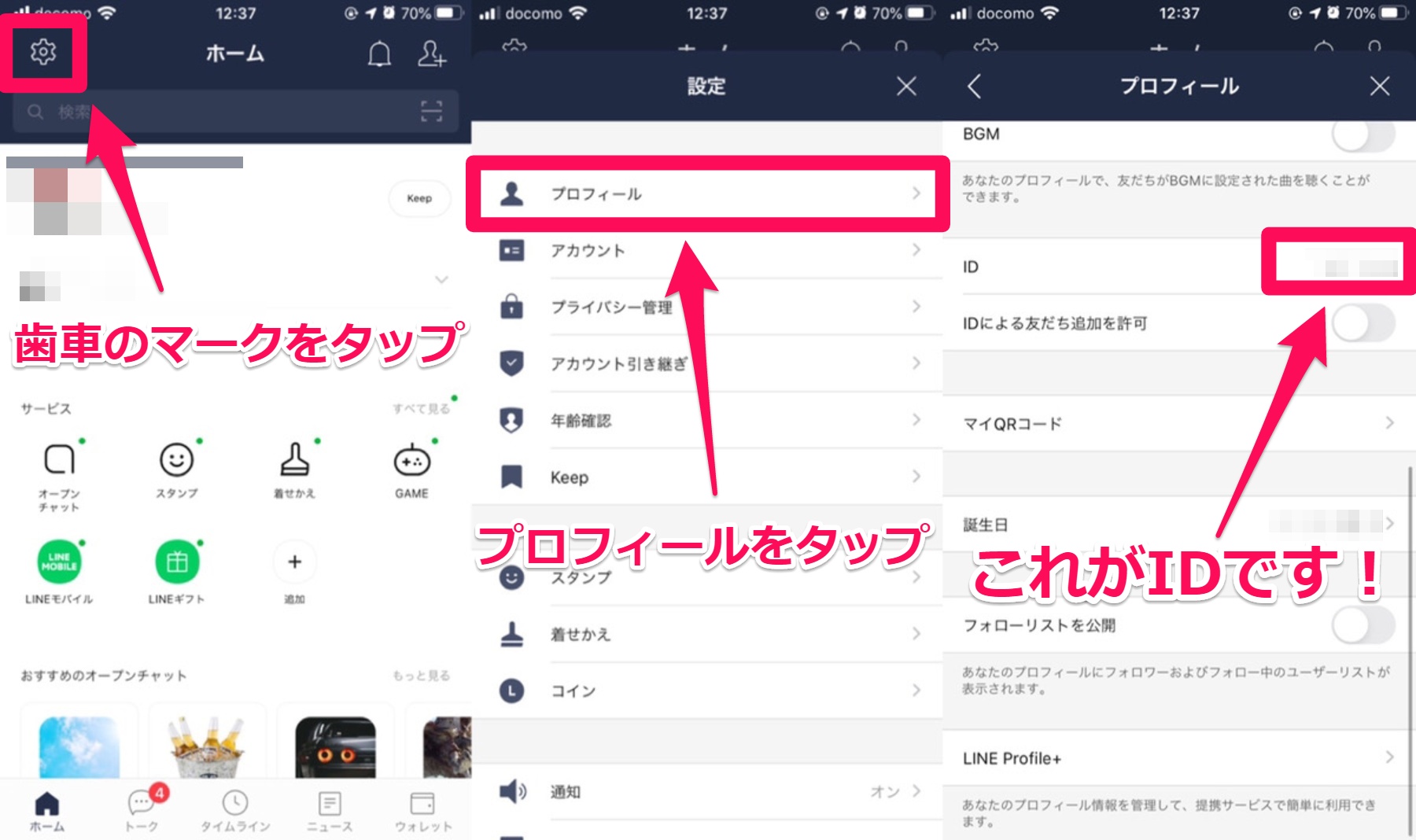Open the 誕生日 row

point(1179,523)
